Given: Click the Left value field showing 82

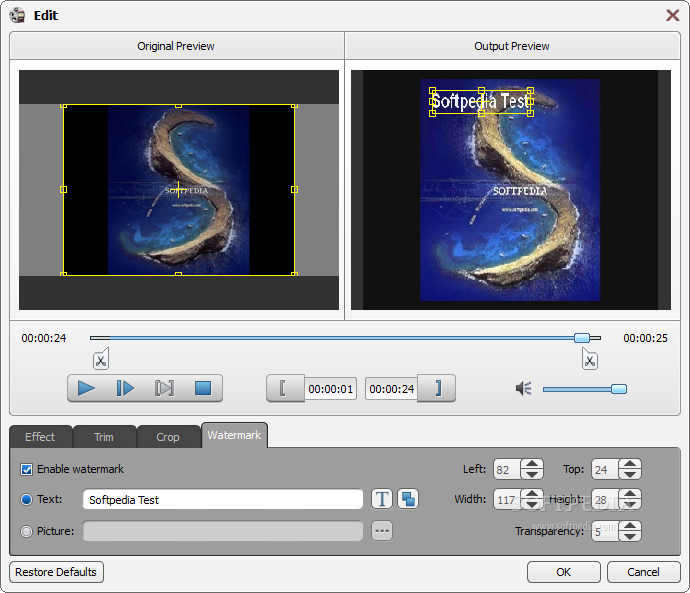Looking at the screenshot, I should pos(507,469).
